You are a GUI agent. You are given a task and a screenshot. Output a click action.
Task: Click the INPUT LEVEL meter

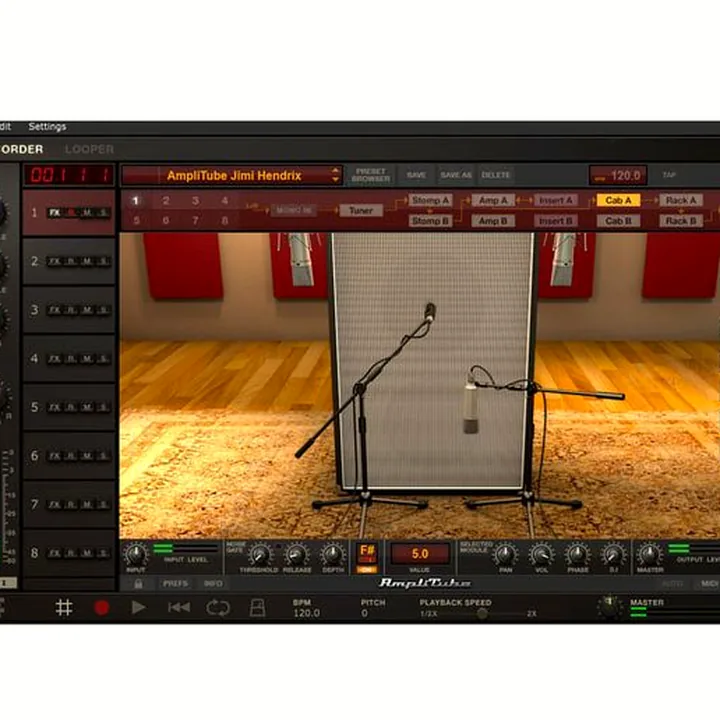tap(186, 549)
